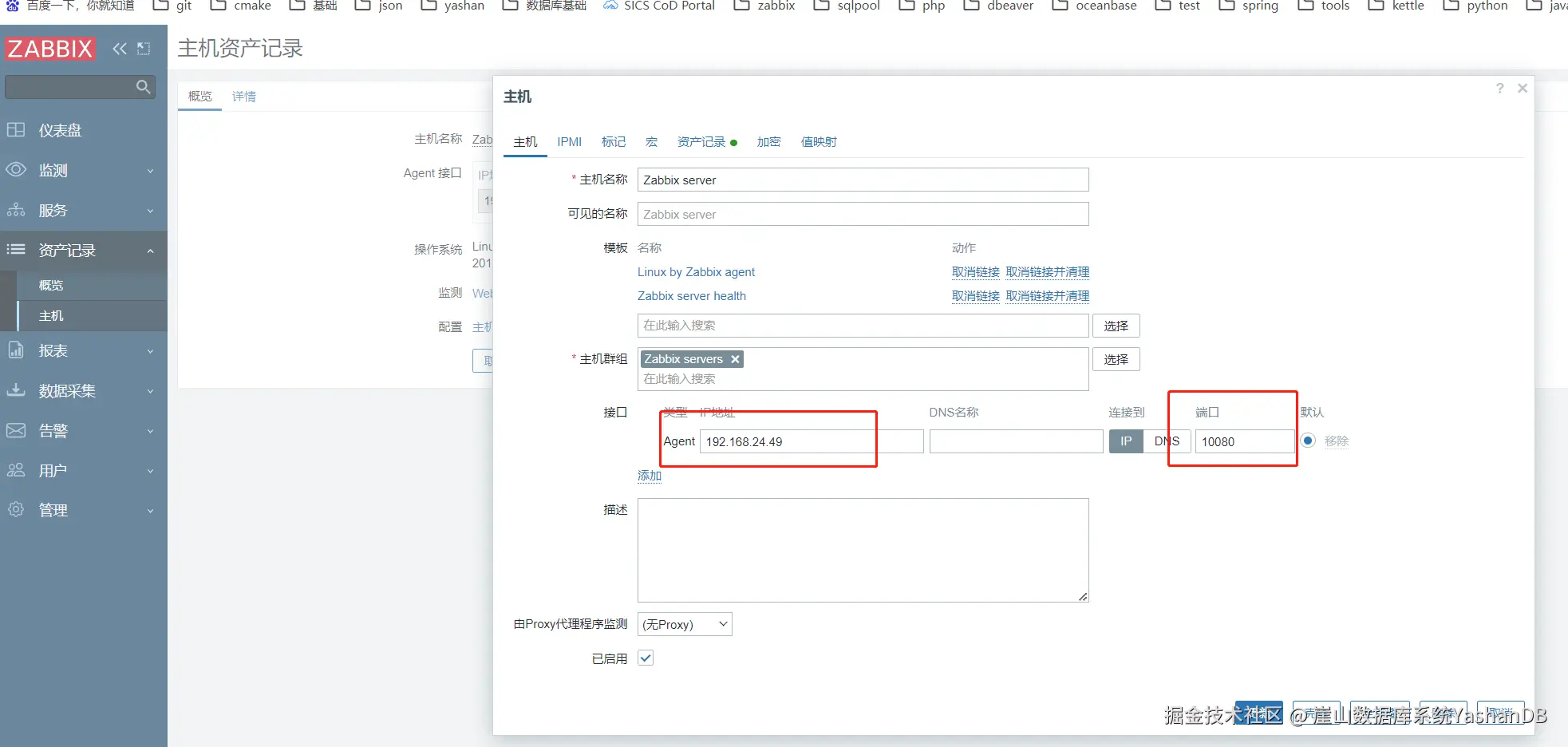Switch to the 值映射 tab in host dialog
Viewport: 1568px width, 747px height.
[x=820, y=142]
